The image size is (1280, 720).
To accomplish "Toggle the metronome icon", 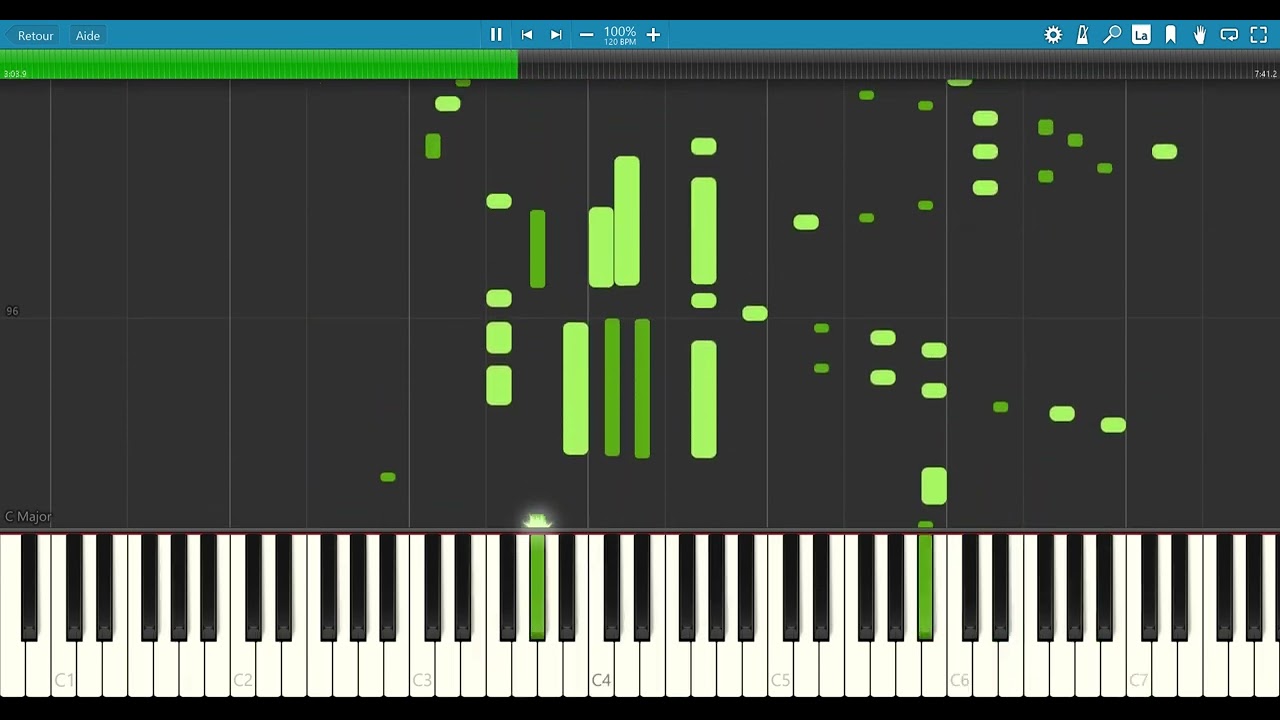I will (x=1082, y=35).
